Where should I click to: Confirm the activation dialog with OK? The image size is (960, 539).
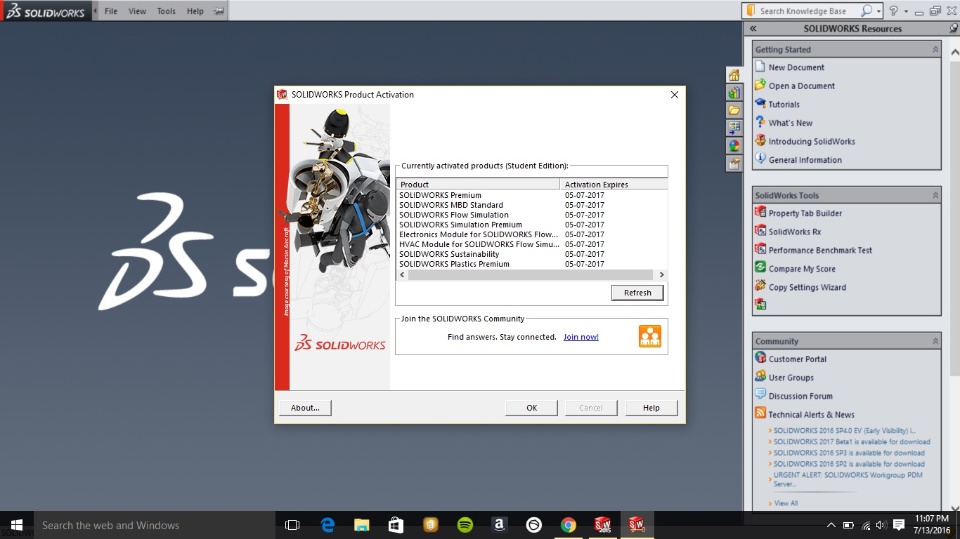pyautogui.click(x=531, y=408)
